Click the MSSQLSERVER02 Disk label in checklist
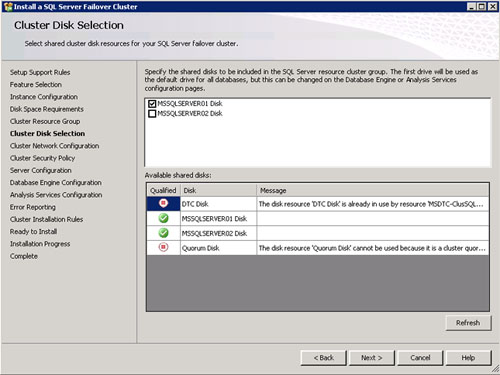 click(190, 114)
